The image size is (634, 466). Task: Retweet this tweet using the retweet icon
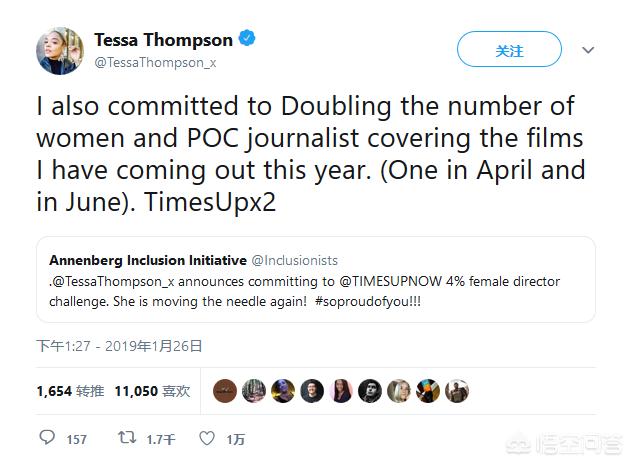pos(127,438)
